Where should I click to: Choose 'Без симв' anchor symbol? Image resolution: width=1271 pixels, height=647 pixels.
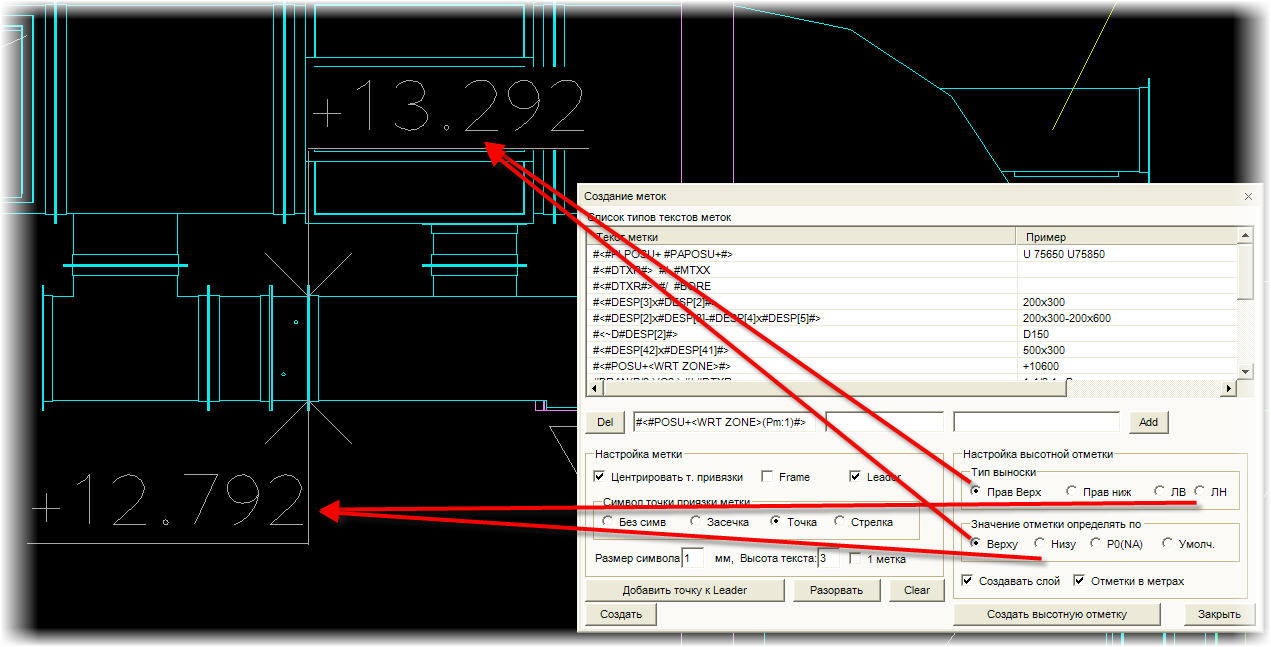pos(607,522)
